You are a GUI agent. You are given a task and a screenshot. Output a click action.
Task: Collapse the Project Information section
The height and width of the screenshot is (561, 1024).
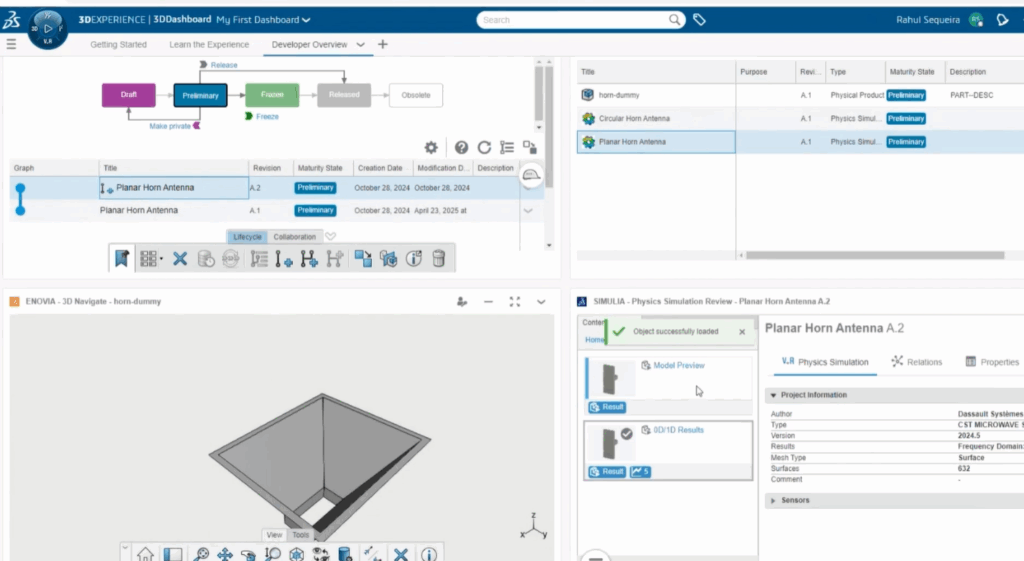[773, 395]
